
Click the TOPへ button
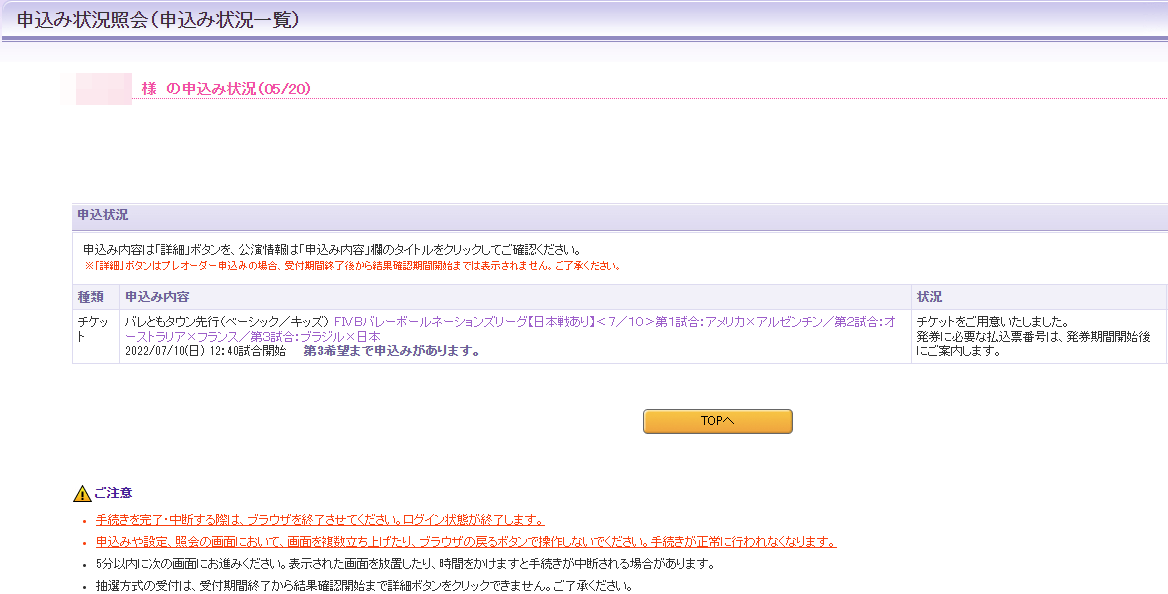coord(717,421)
